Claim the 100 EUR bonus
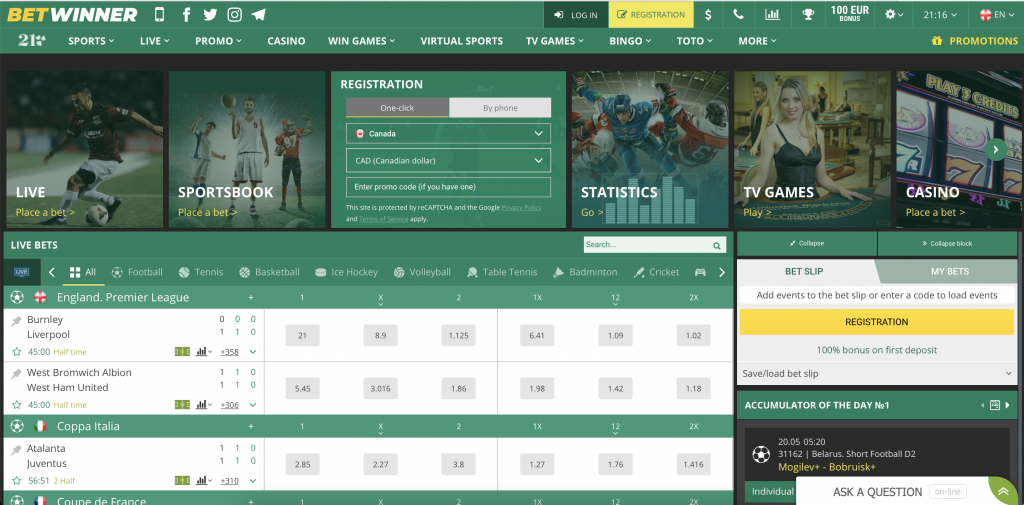Screen dimensions: 1024x505 point(851,14)
